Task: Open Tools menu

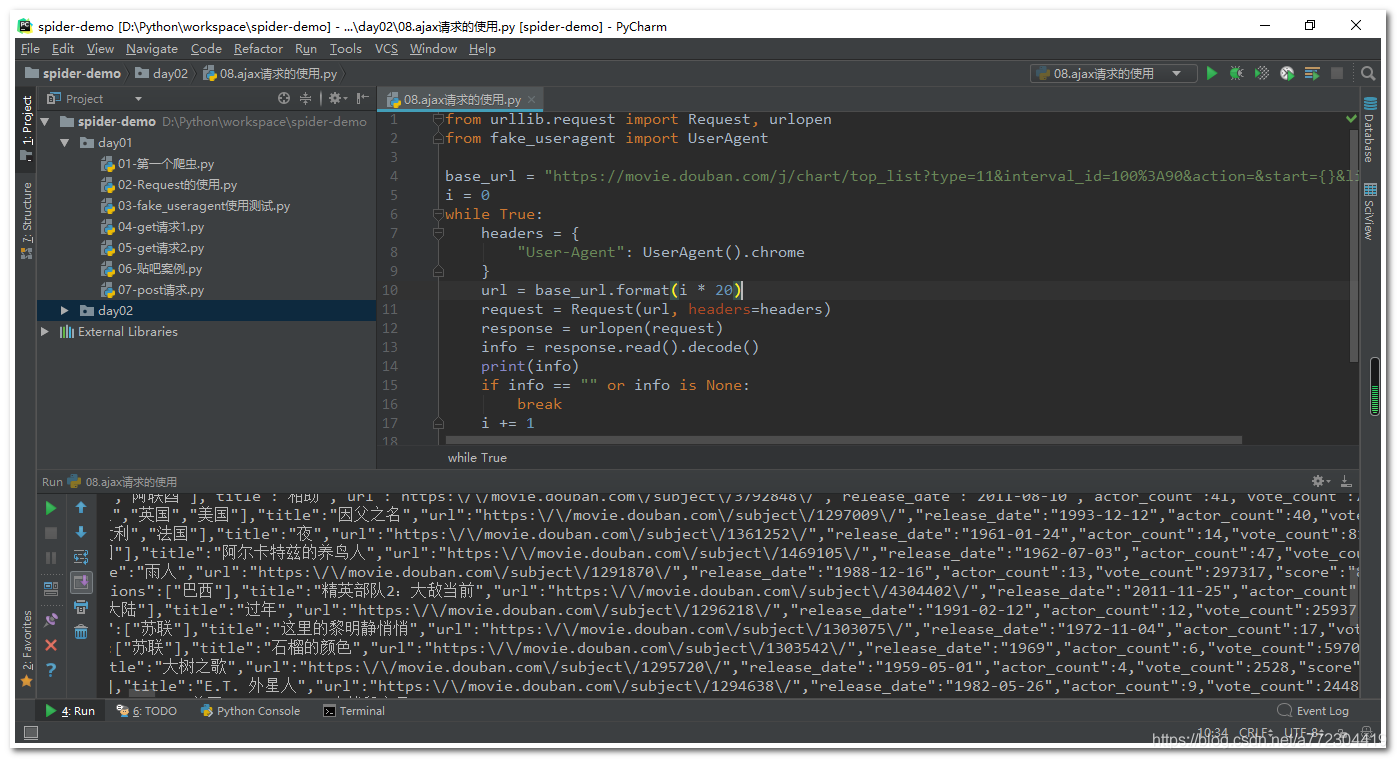Action: (x=345, y=48)
